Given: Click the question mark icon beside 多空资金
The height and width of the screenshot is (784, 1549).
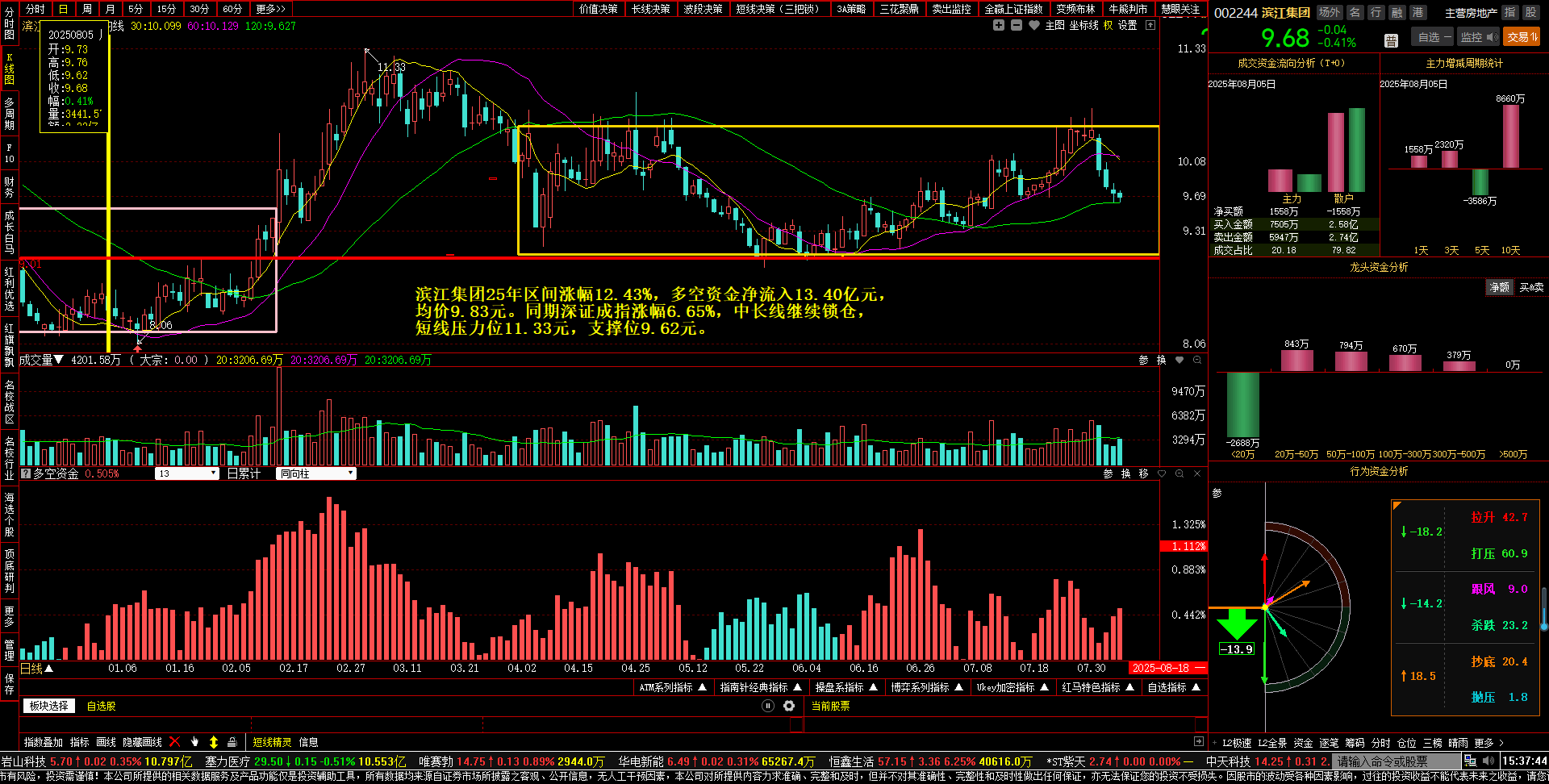Looking at the screenshot, I should pyautogui.click(x=26, y=473).
